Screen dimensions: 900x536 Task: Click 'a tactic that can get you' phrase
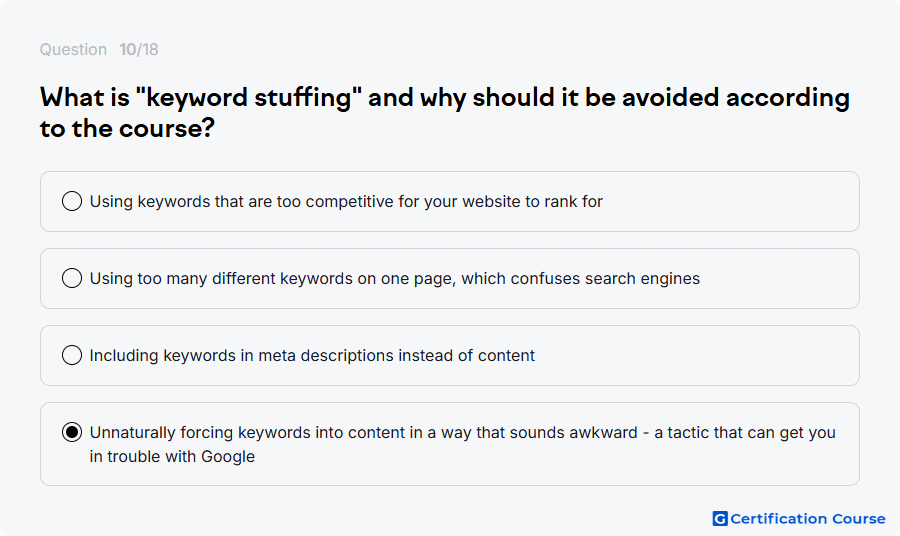pyautogui.click(x=745, y=433)
